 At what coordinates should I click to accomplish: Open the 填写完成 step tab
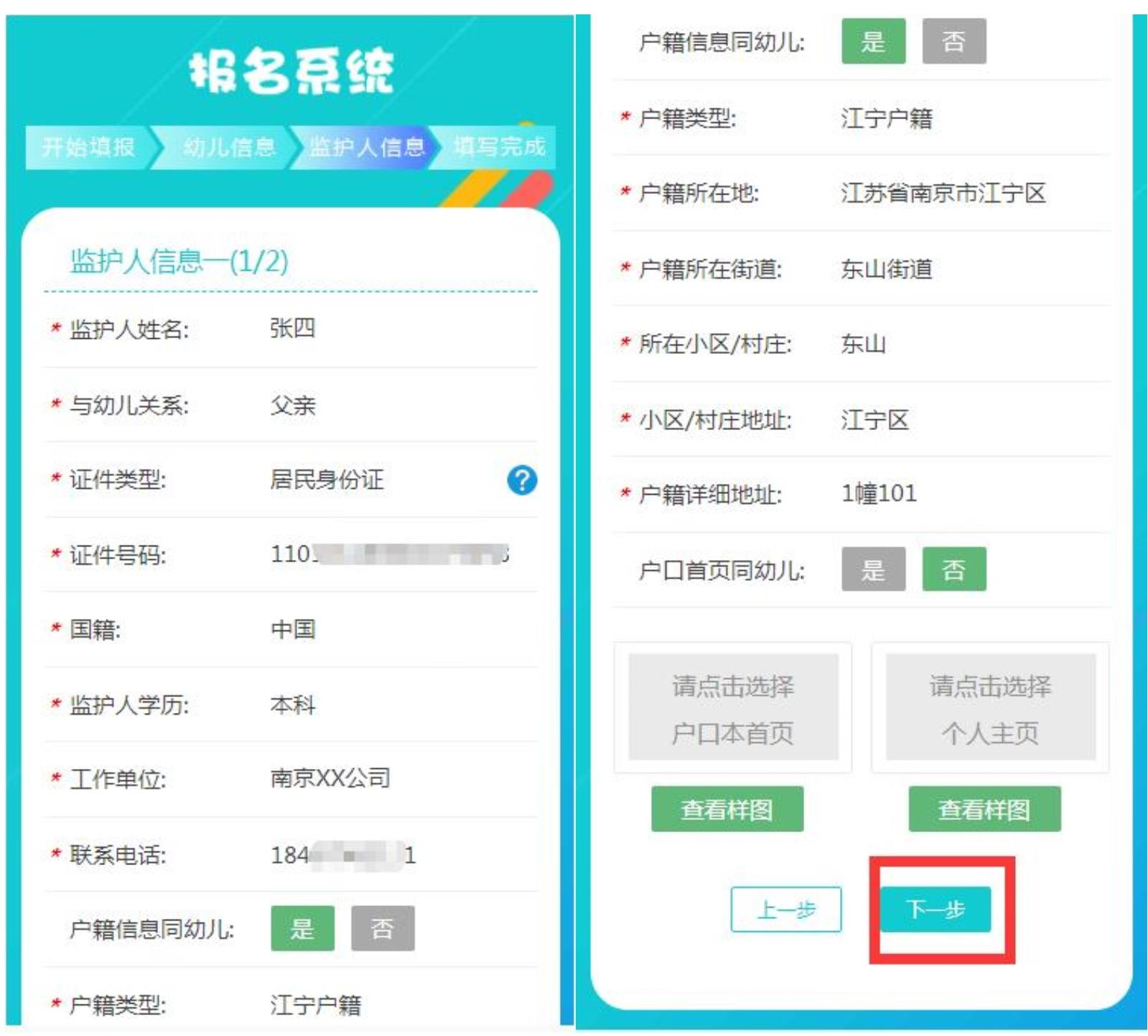pos(499,147)
